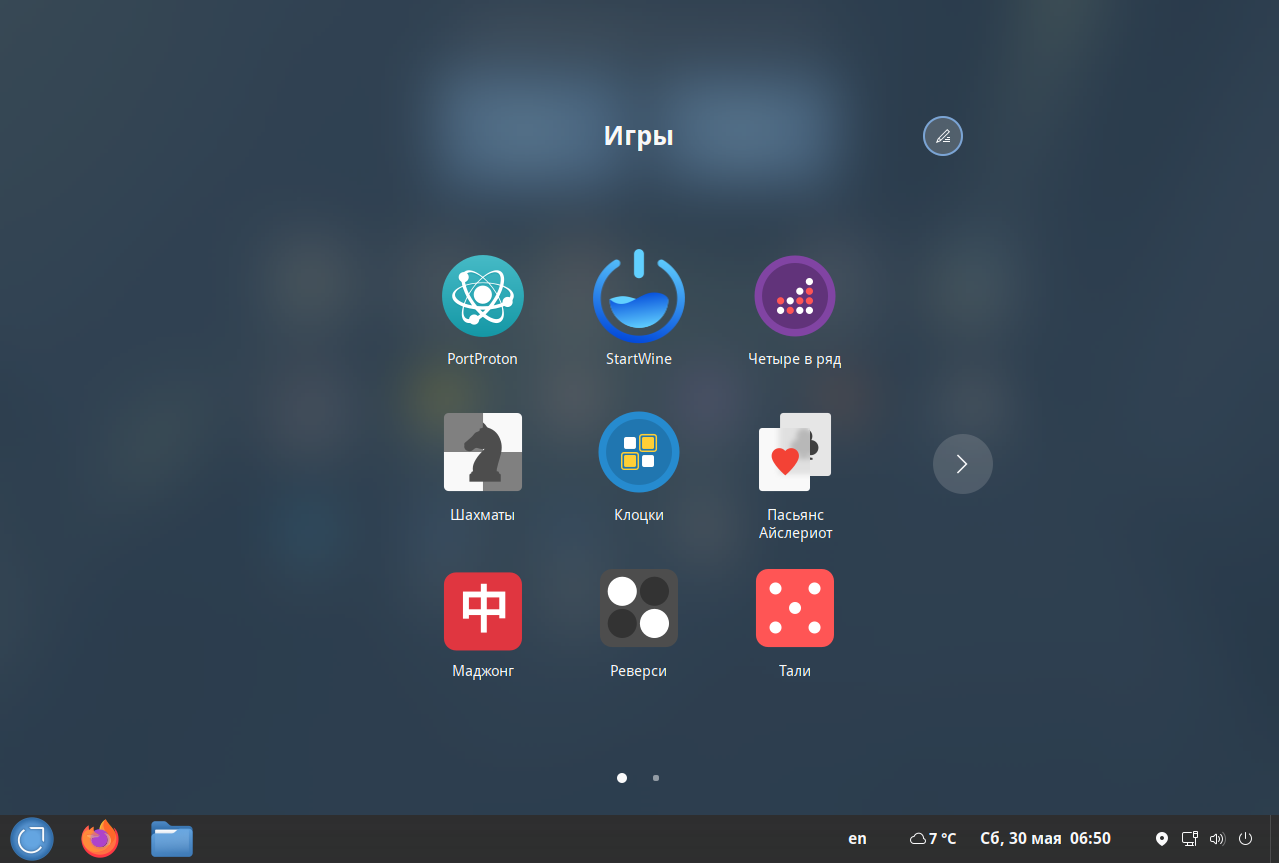The width and height of the screenshot is (1279, 863).
Task: Open Firefox from the panel
Action: click(100, 839)
